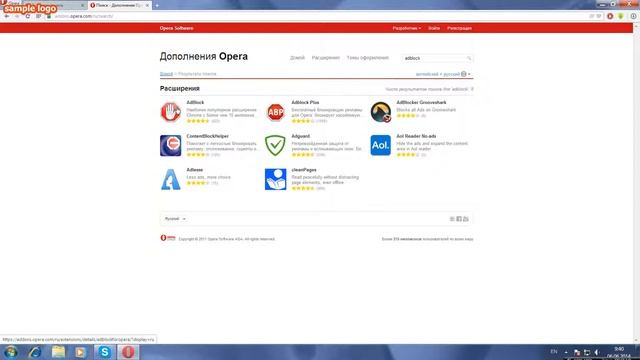Click the Opera Software header link

point(176,28)
